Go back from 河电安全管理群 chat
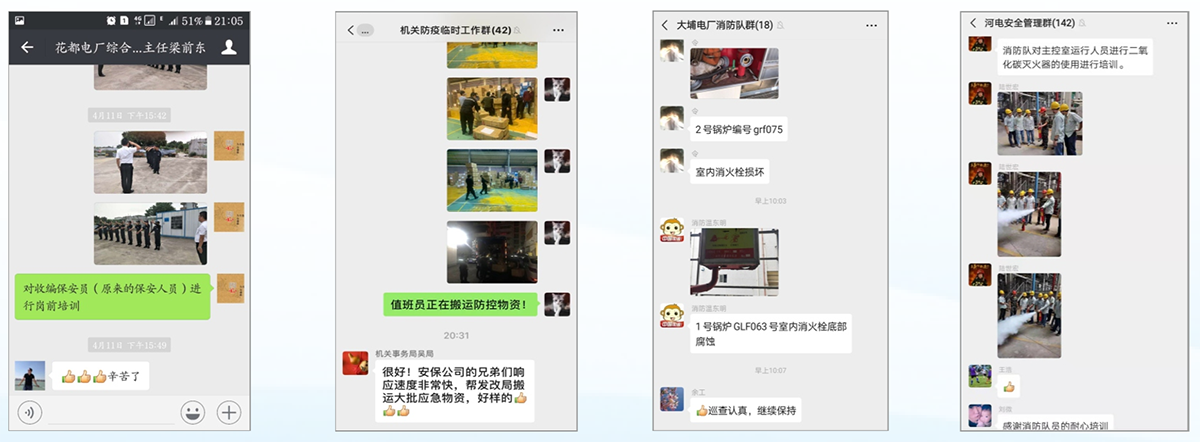Image resolution: width=1200 pixels, height=442 pixels. (x=973, y=22)
